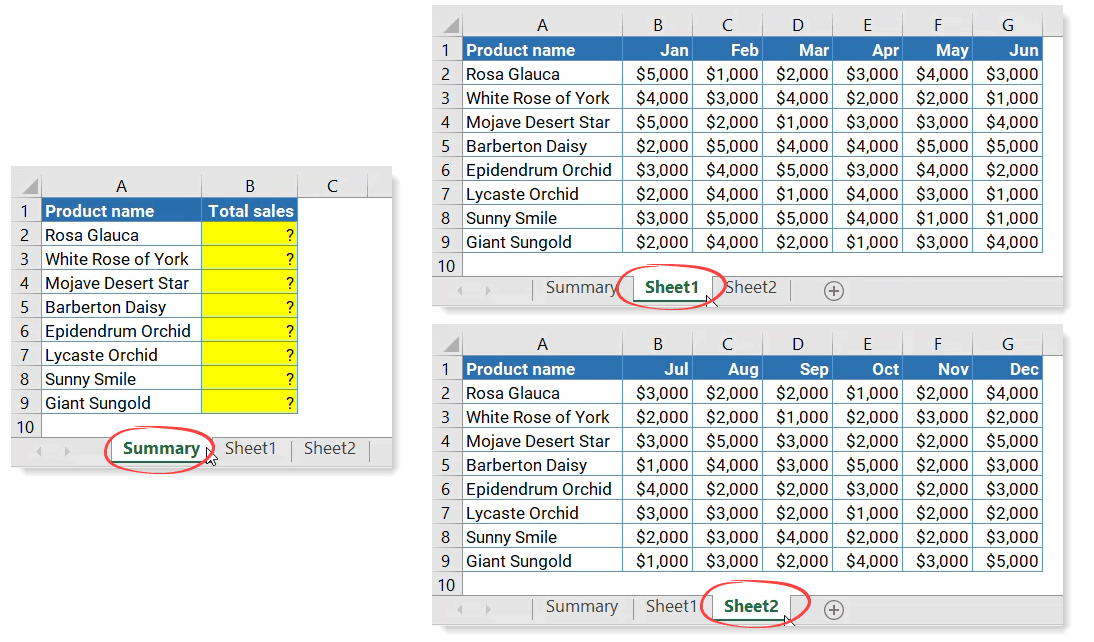1094x642 pixels.
Task: Select column B header in the Summary sheet
Action: (x=252, y=186)
